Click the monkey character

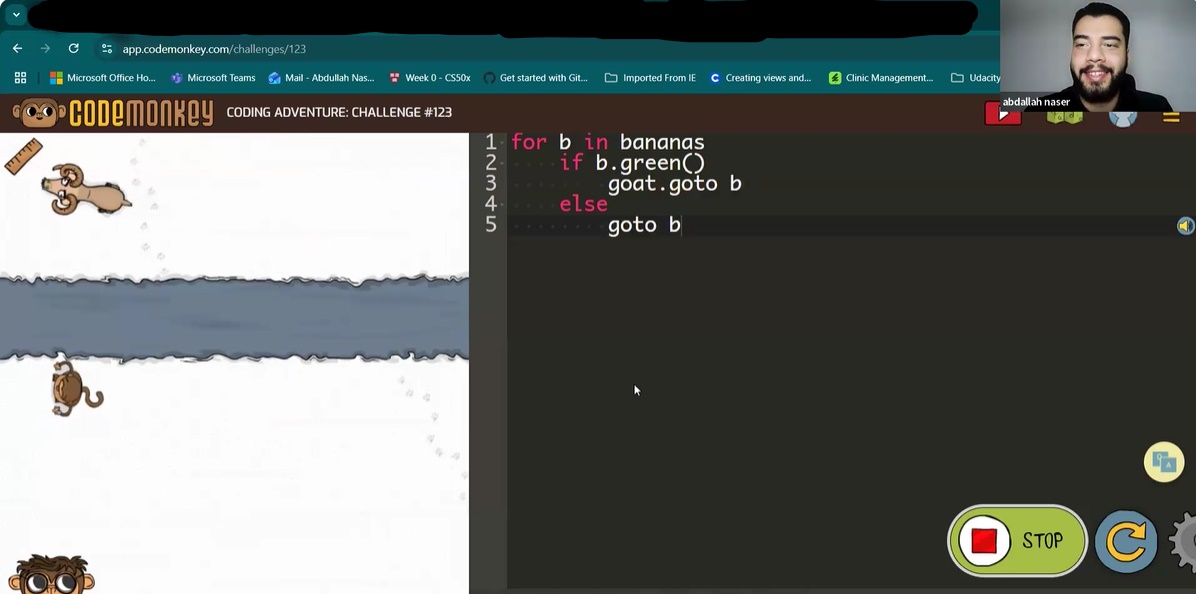tap(76, 389)
